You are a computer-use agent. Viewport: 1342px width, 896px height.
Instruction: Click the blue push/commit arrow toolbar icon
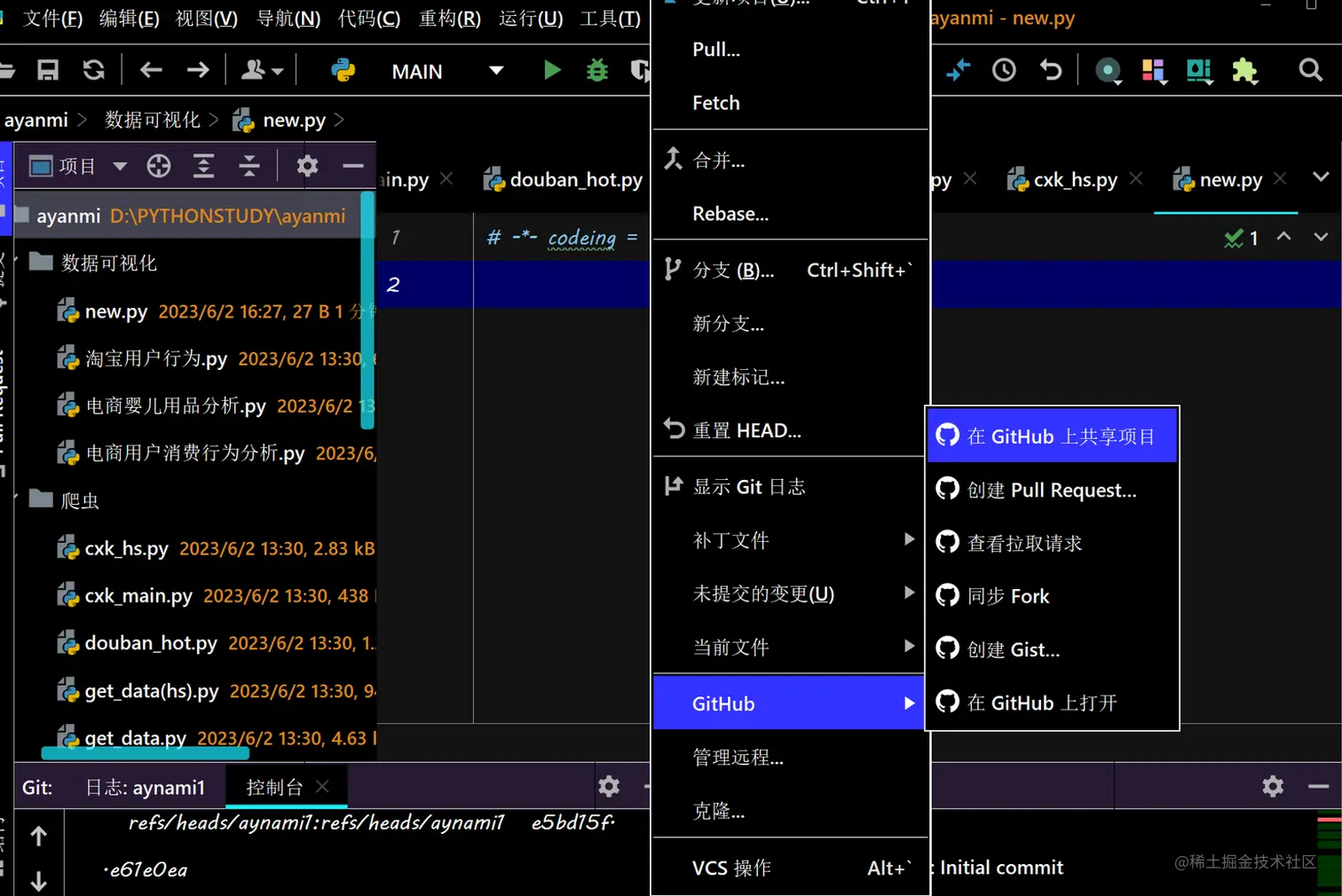[x=958, y=70]
